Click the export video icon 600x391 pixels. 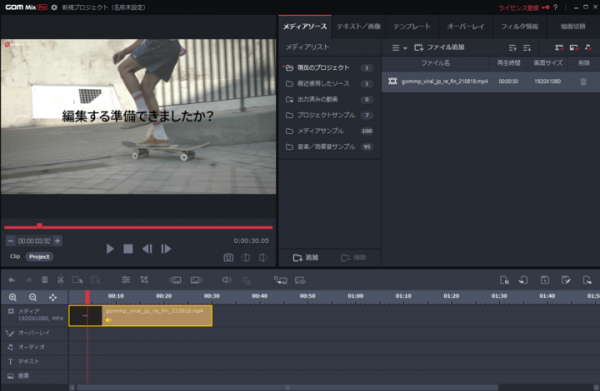point(587,280)
